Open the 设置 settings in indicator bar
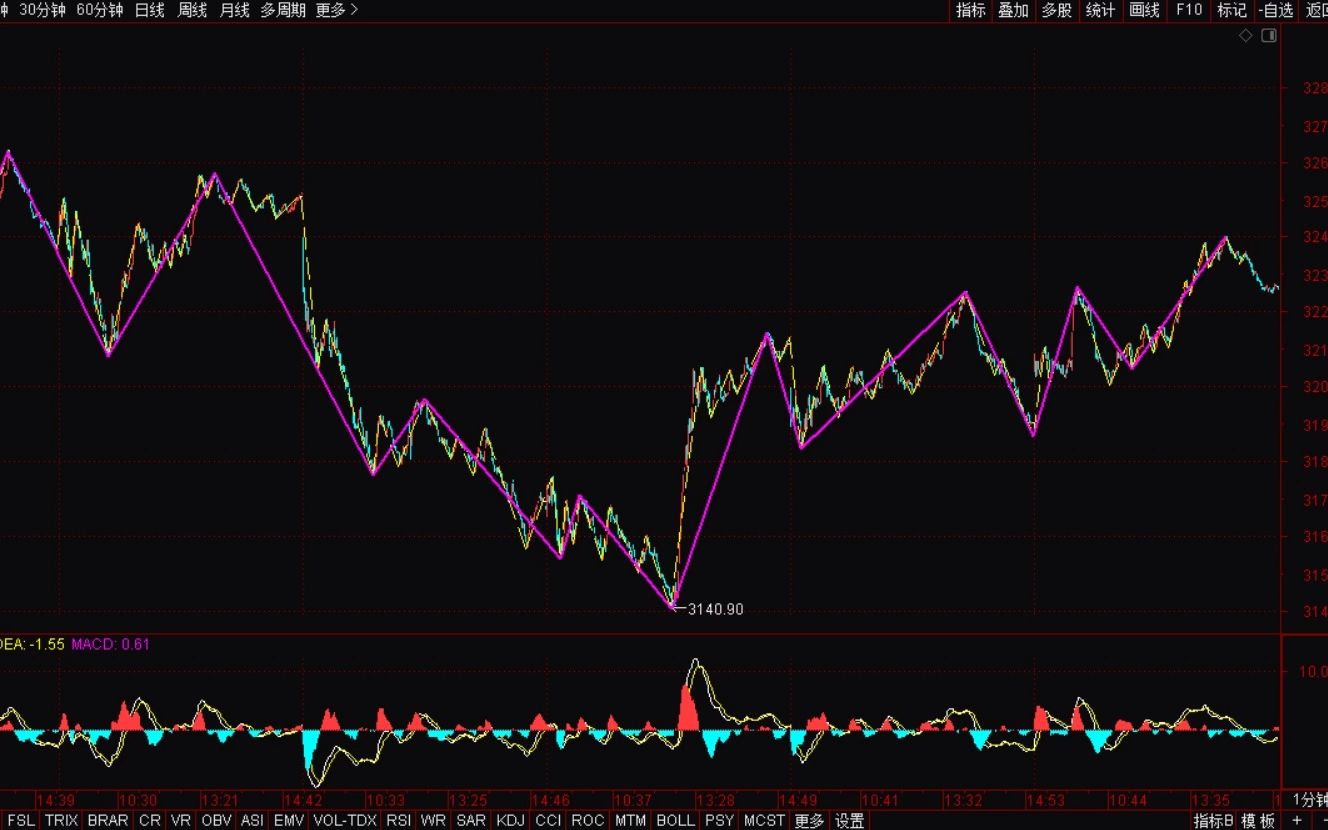This screenshot has height=830, width=1328. point(849,821)
